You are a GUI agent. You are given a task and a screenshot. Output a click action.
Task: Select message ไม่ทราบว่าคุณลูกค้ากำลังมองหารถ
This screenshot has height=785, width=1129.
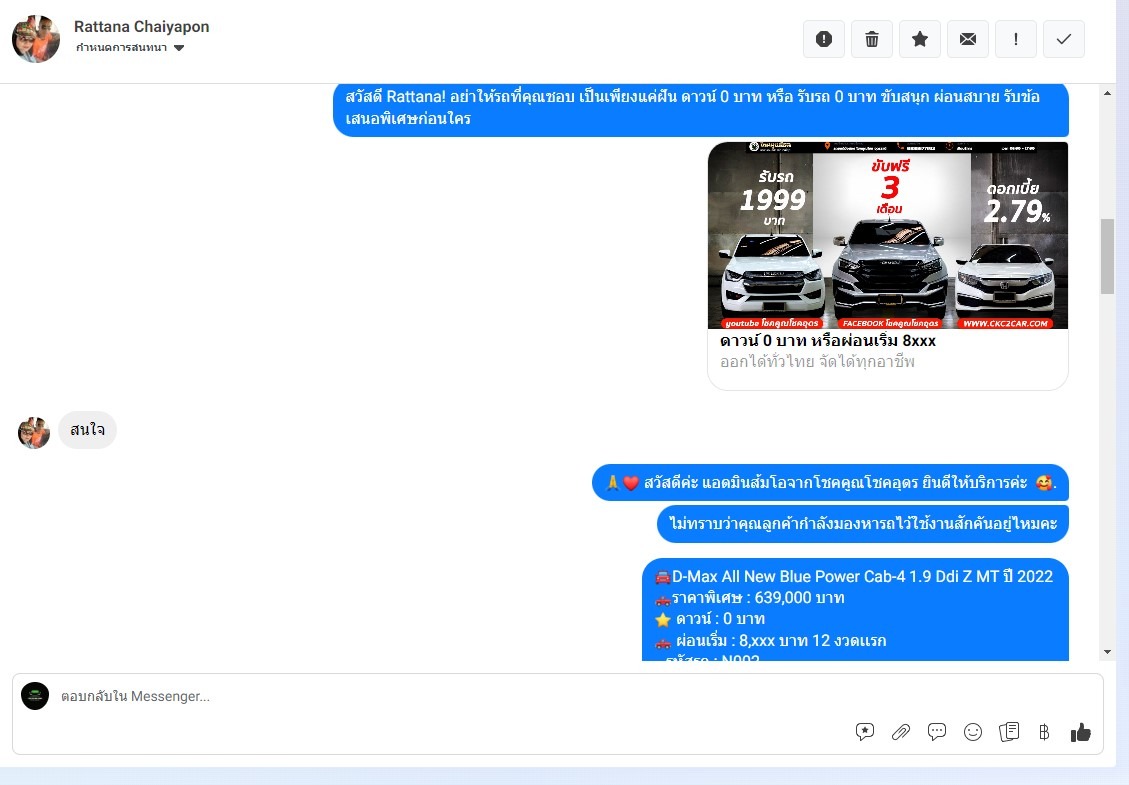pos(863,524)
